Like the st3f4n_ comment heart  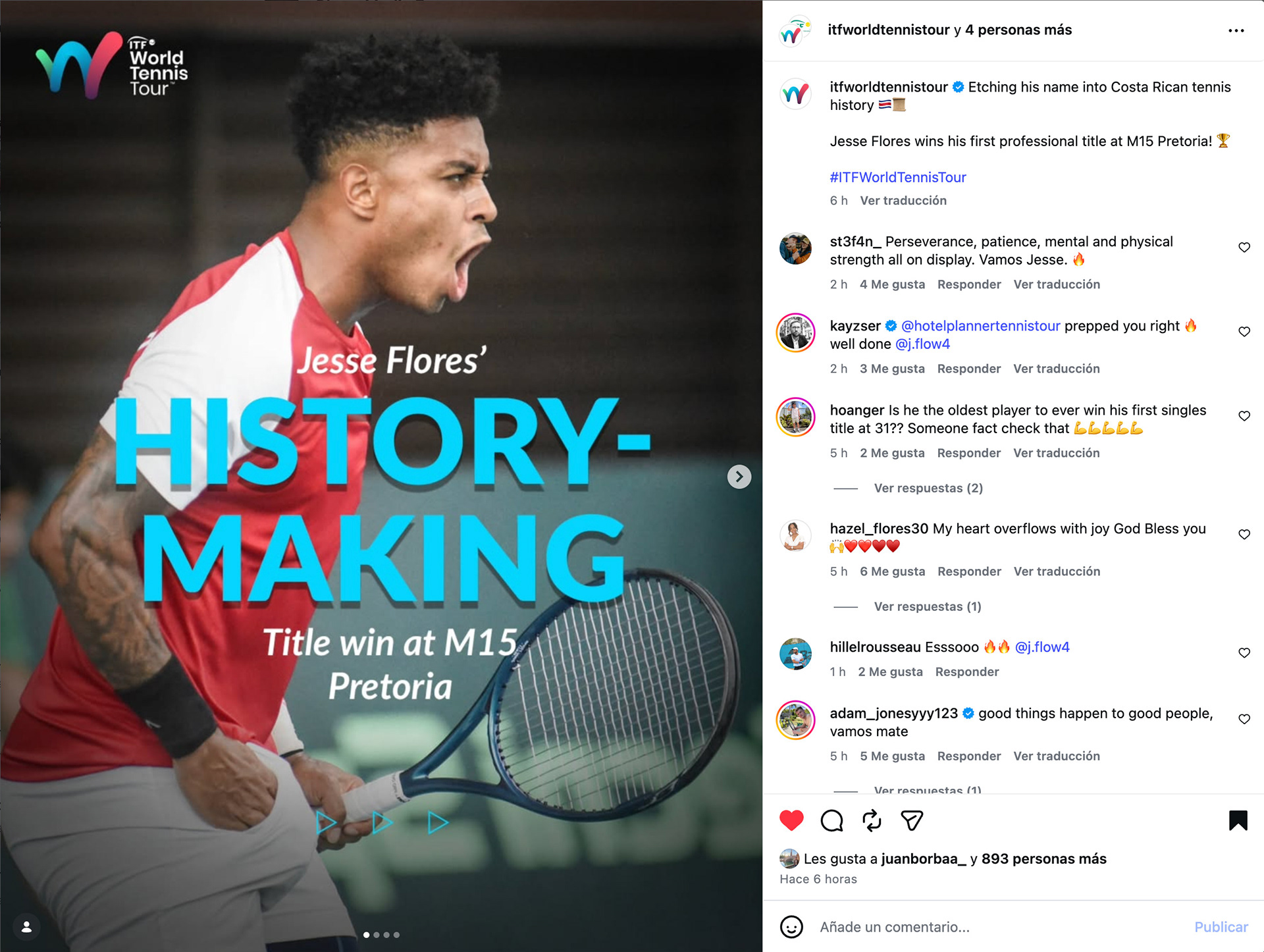[1244, 248]
